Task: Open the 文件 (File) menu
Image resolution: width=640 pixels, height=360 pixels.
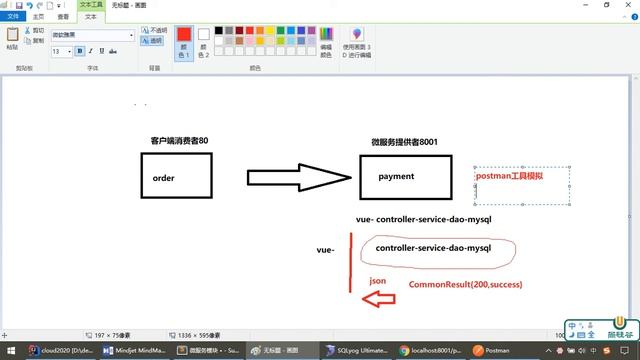Action: (13, 17)
